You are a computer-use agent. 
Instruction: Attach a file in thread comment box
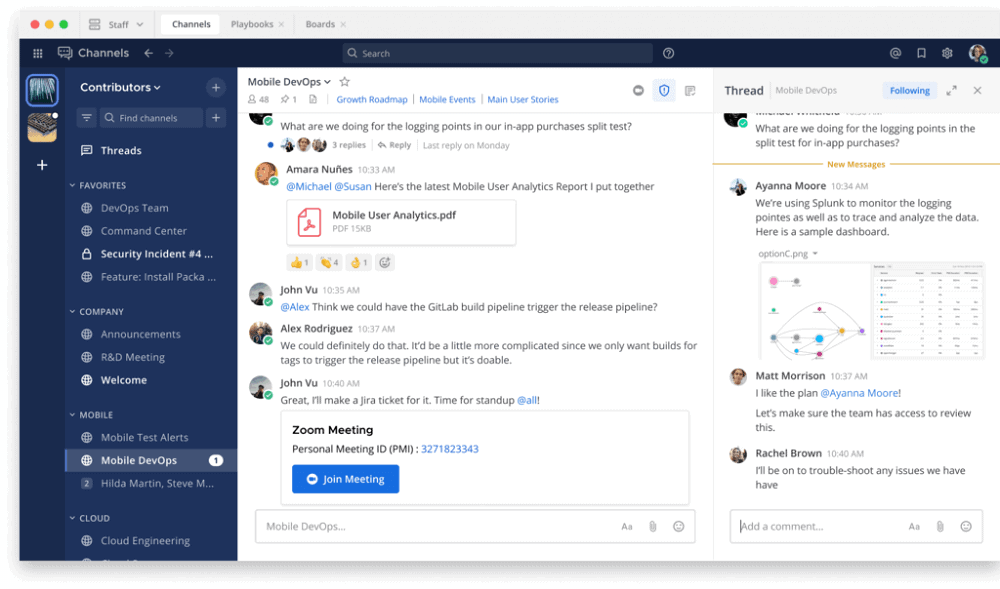tap(940, 527)
